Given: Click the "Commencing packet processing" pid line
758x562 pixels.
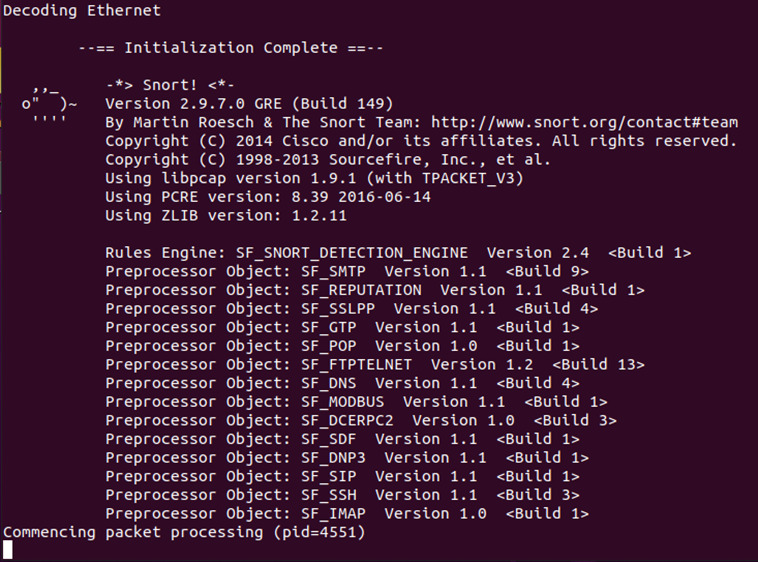Looking at the screenshot, I should 185,532.
